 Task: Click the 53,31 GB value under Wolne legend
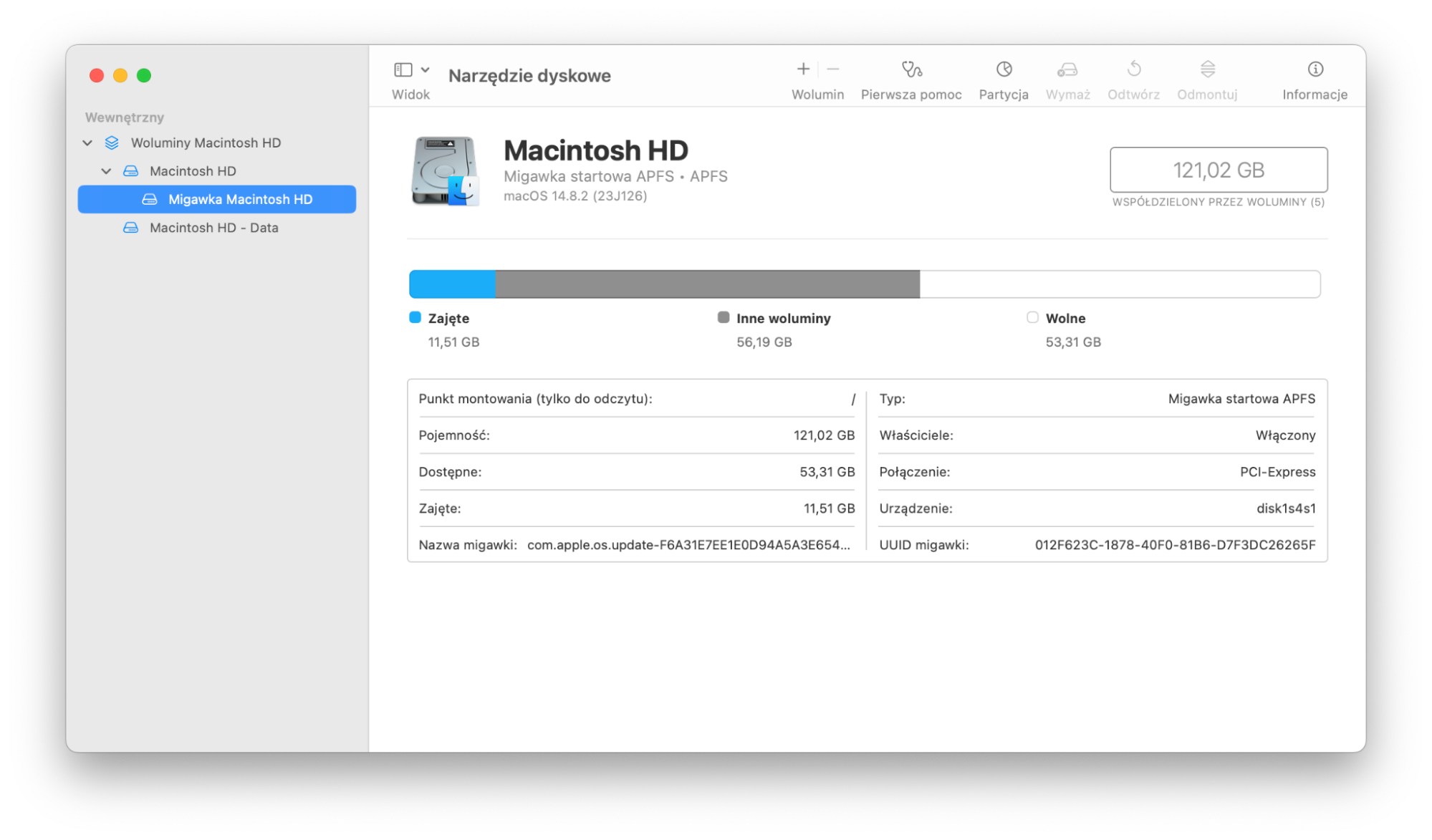click(1073, 342)
